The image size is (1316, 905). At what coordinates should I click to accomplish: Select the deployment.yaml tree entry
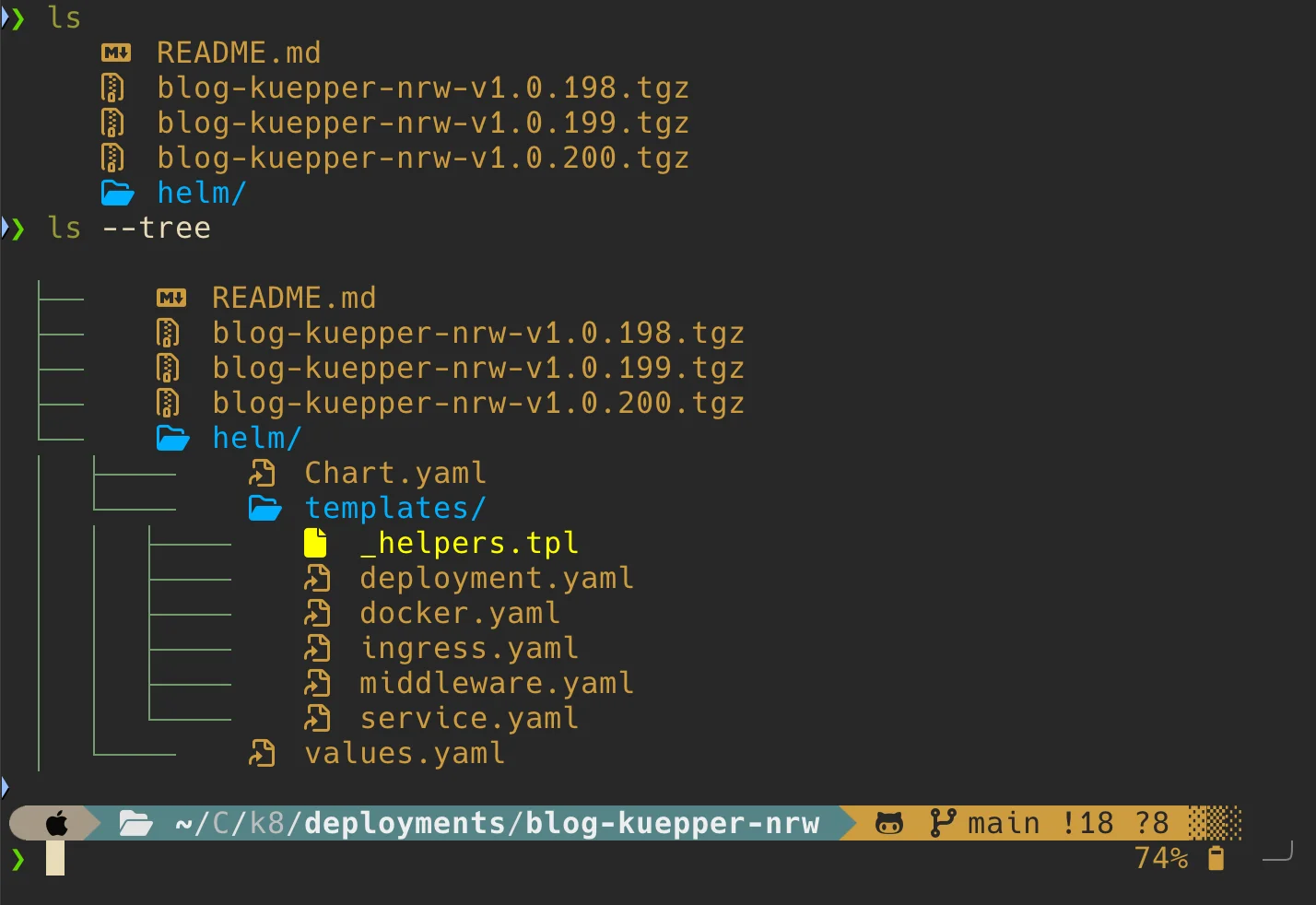496,578
